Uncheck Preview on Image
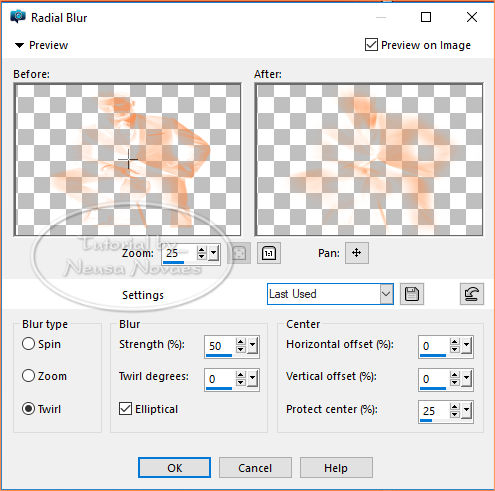495x491 pixels. point(371,45)
